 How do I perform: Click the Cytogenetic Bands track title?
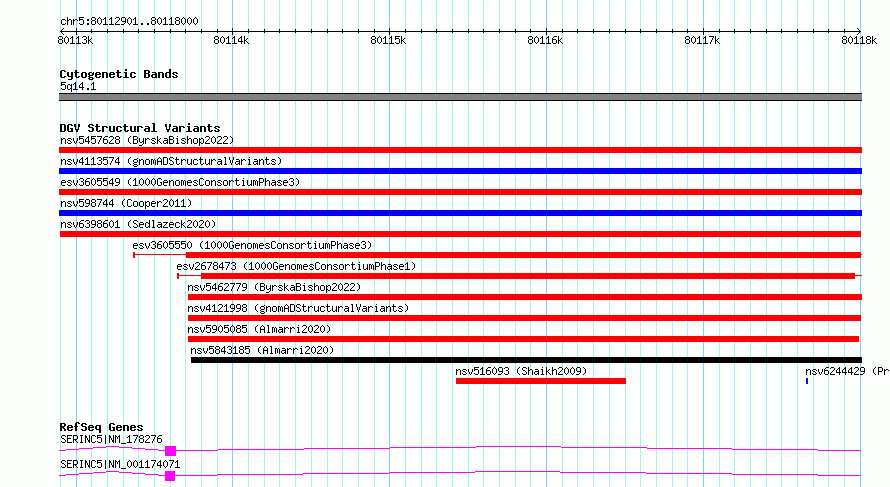tap(119, 74)
